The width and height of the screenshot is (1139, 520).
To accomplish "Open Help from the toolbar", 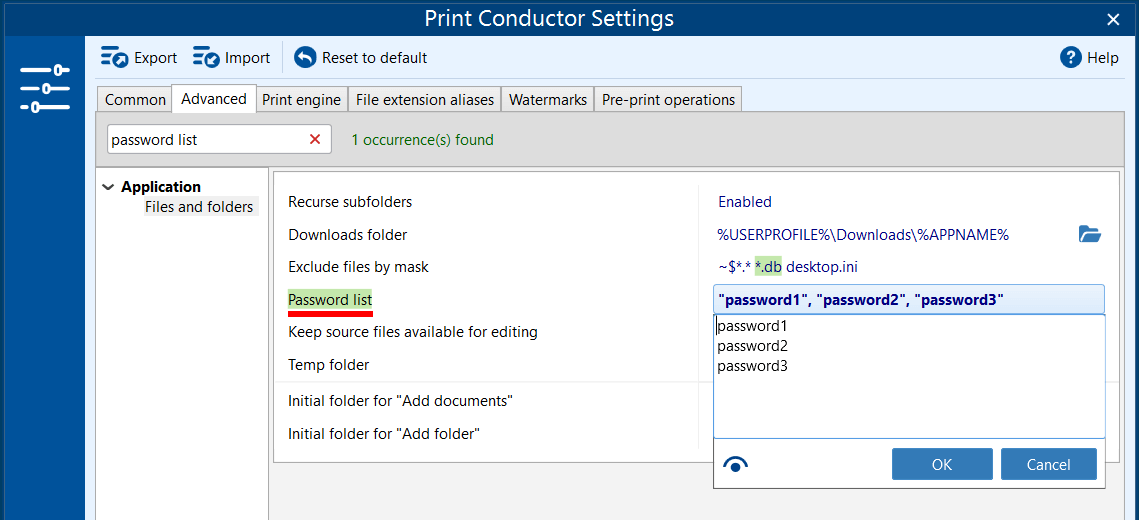I will 1089,58.
